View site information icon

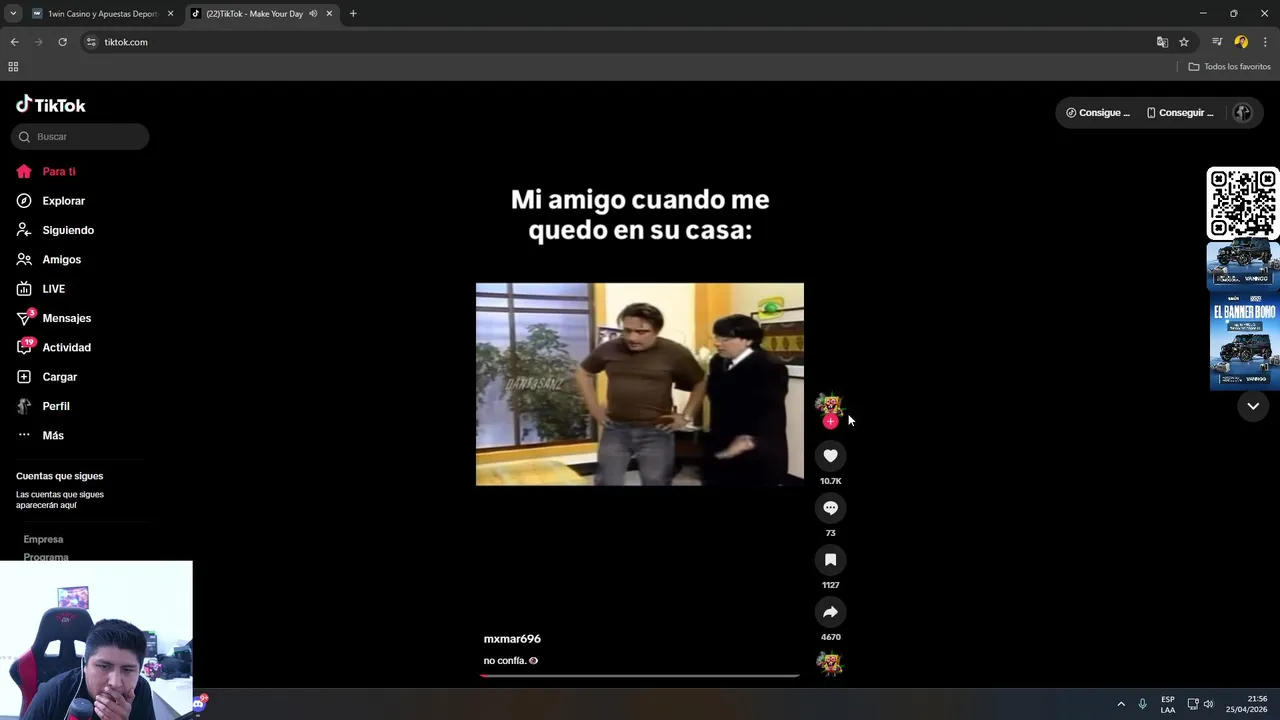[x=91, y=42]
